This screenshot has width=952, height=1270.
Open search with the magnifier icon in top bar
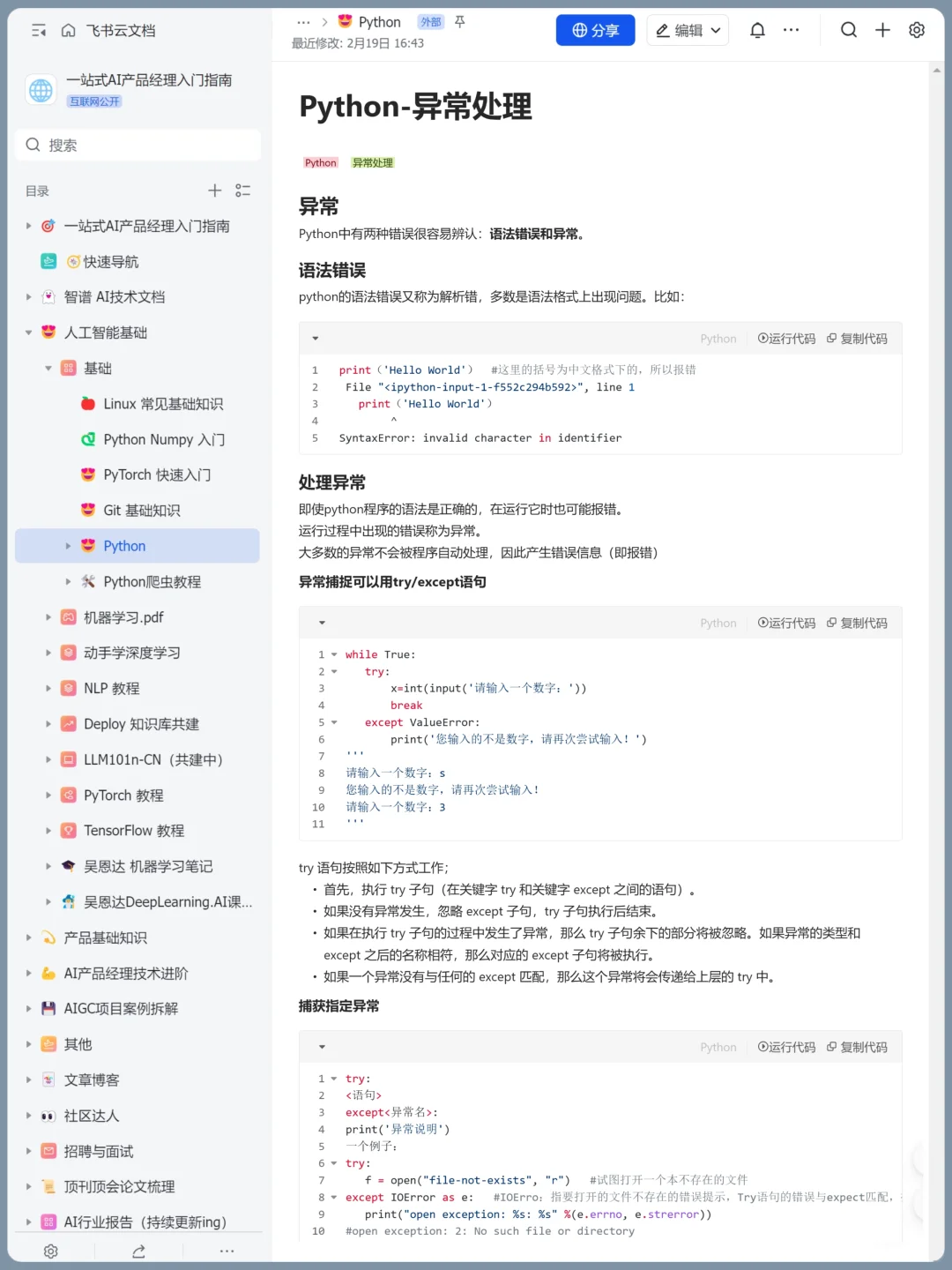[848, 29]
